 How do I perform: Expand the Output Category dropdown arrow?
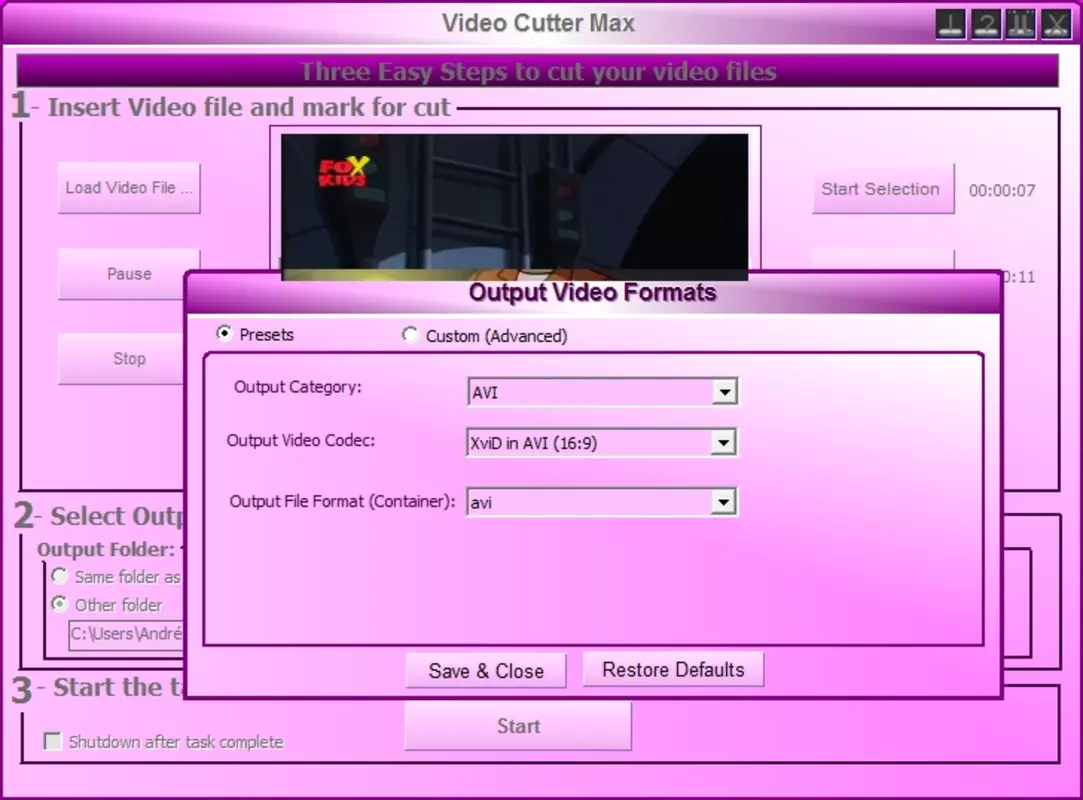724,392
